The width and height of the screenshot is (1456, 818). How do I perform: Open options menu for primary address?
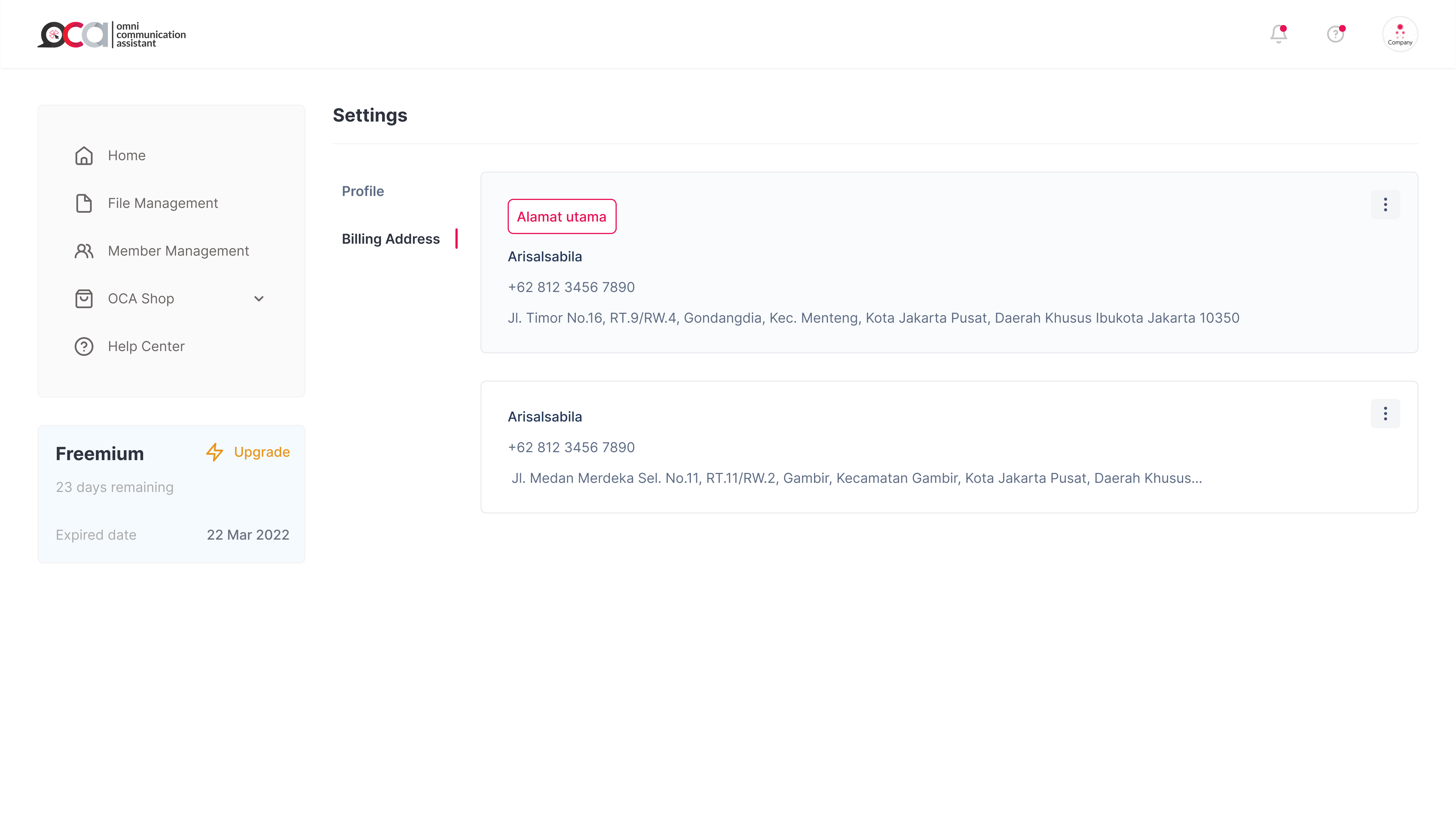click(1385, 204)
